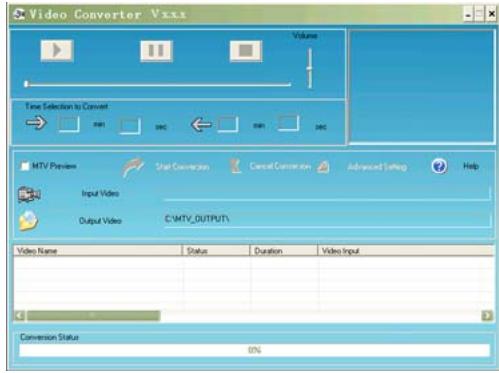Click the Input Video camera icon
499x373 pixels.
point(29,194)
